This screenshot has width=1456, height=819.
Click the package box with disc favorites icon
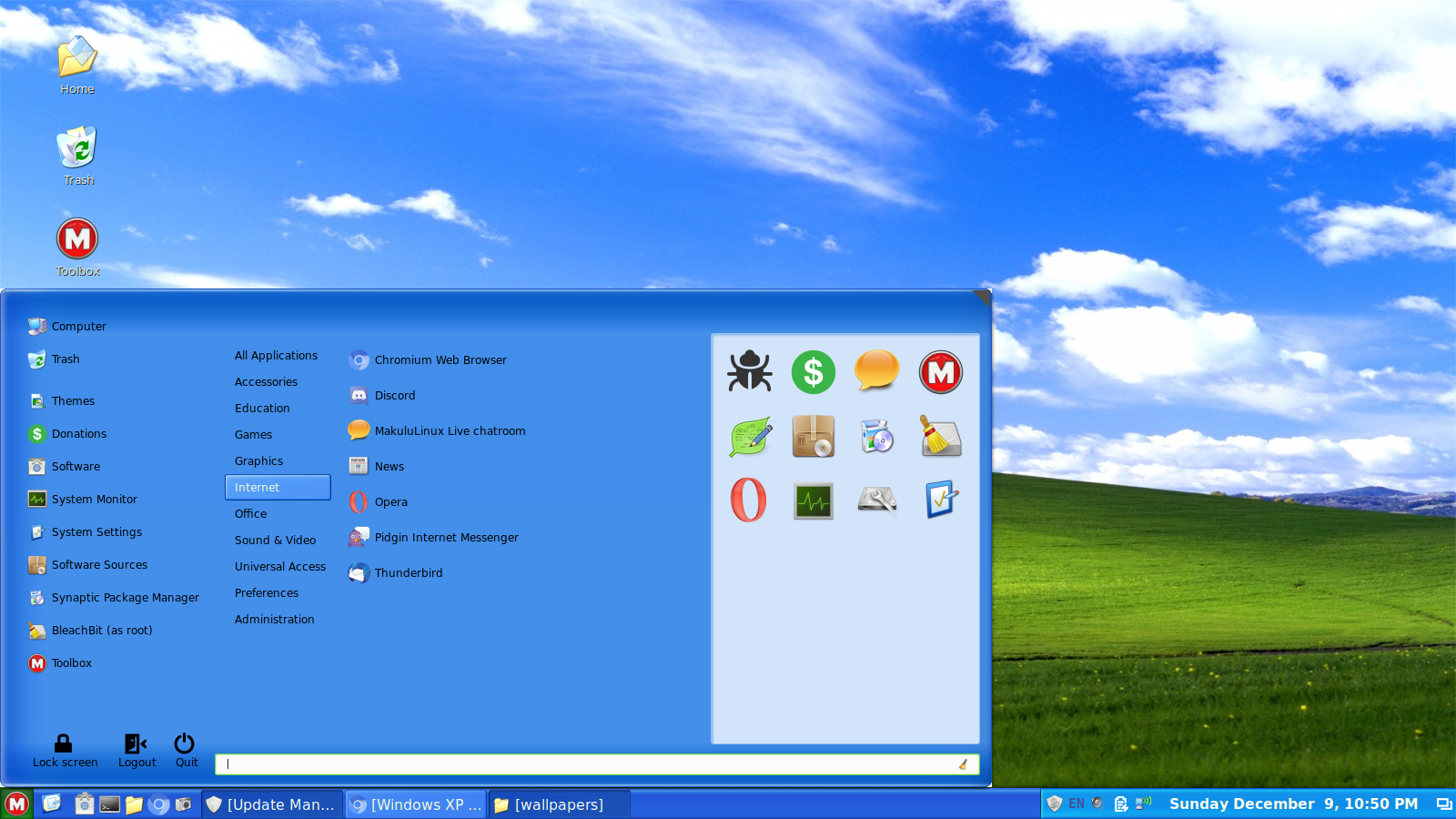point(814,437)
